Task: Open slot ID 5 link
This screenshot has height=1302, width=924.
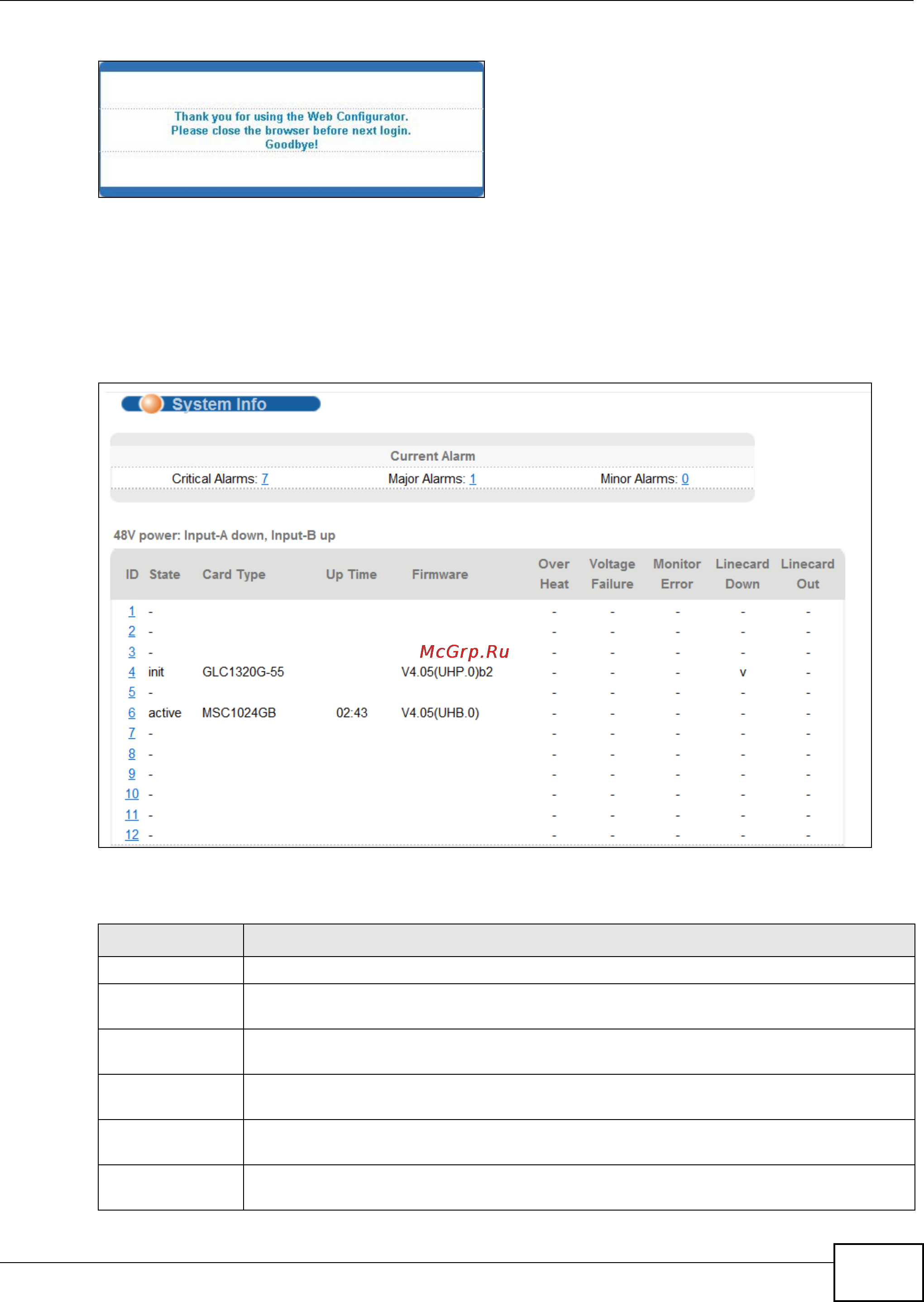Action: tap(131, 692)
